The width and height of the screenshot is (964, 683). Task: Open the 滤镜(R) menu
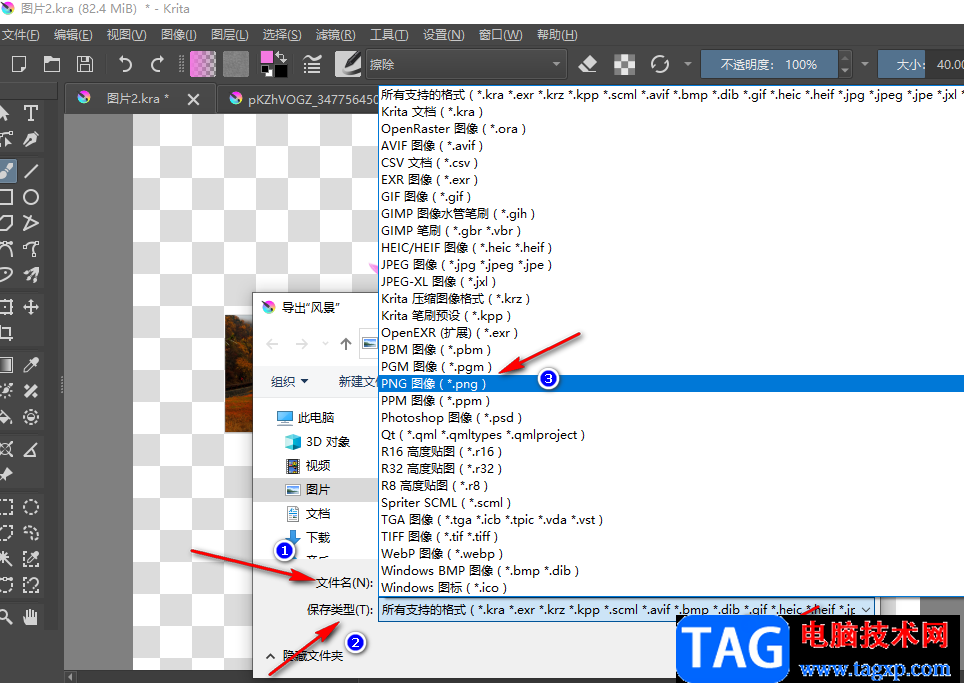[336, 35]
